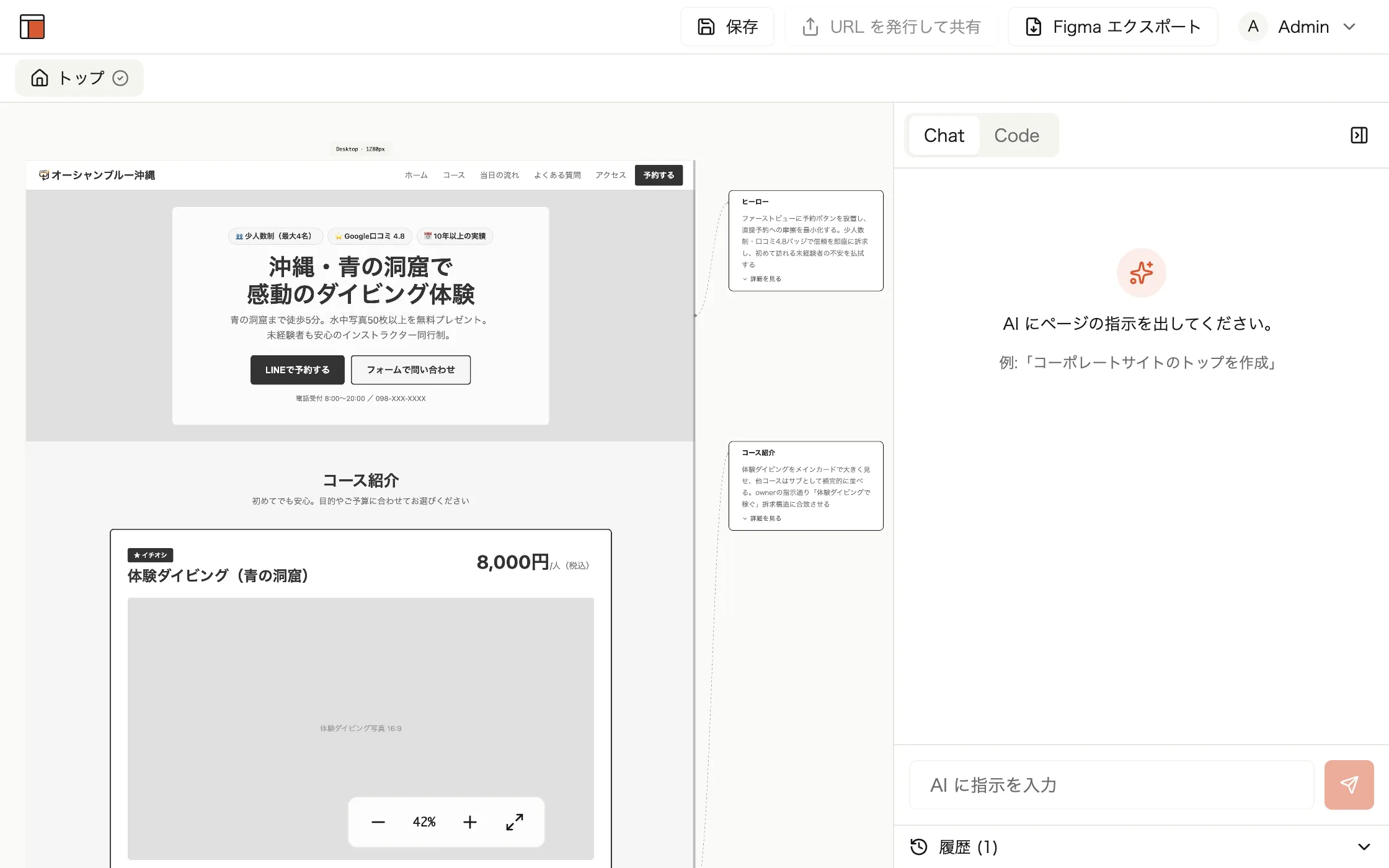Screen dimensions: 1389x868
Task: Click the 10年以上の実績 badge
Action: pyautogui.click(x=455, y=236)
